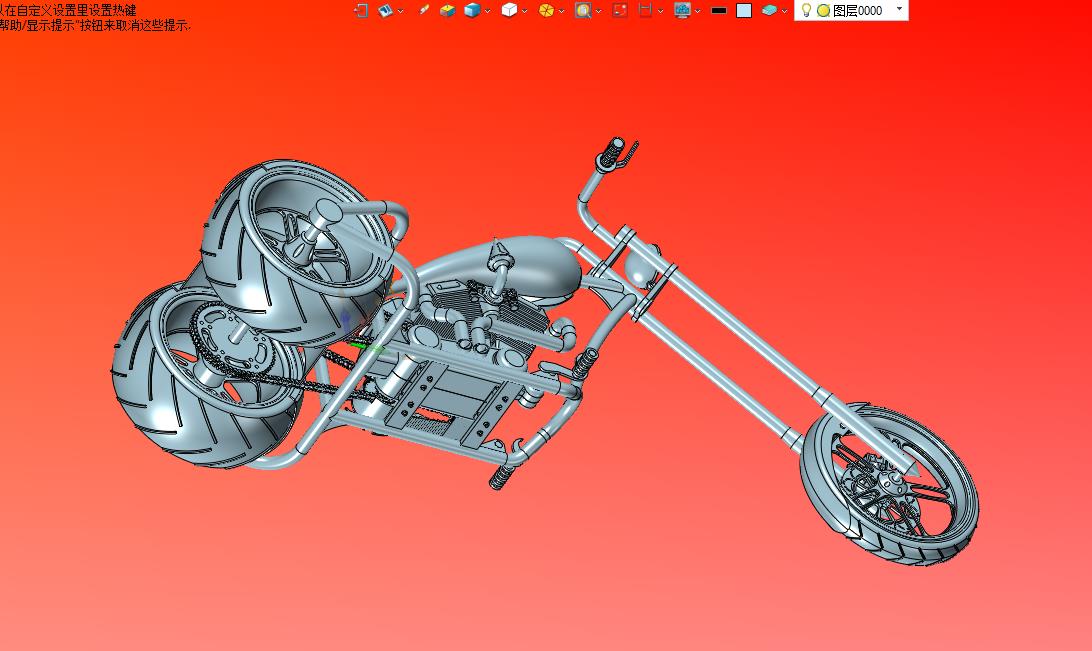Image resolution: width=1092 pixels, height=651 pixels.
Task: Click the yellow and blue box icon
Action: coord(447,10)
